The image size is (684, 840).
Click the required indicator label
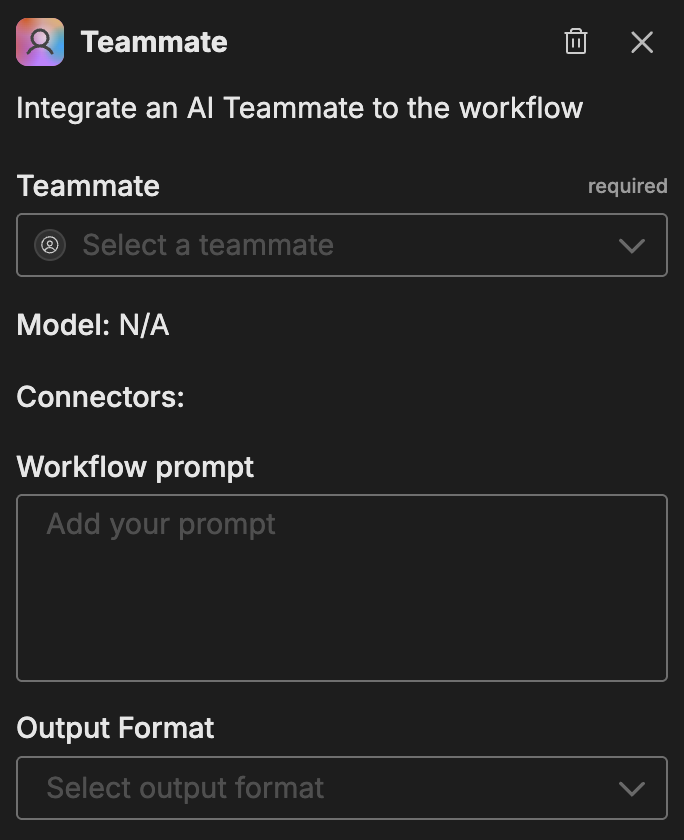(628, 186)
